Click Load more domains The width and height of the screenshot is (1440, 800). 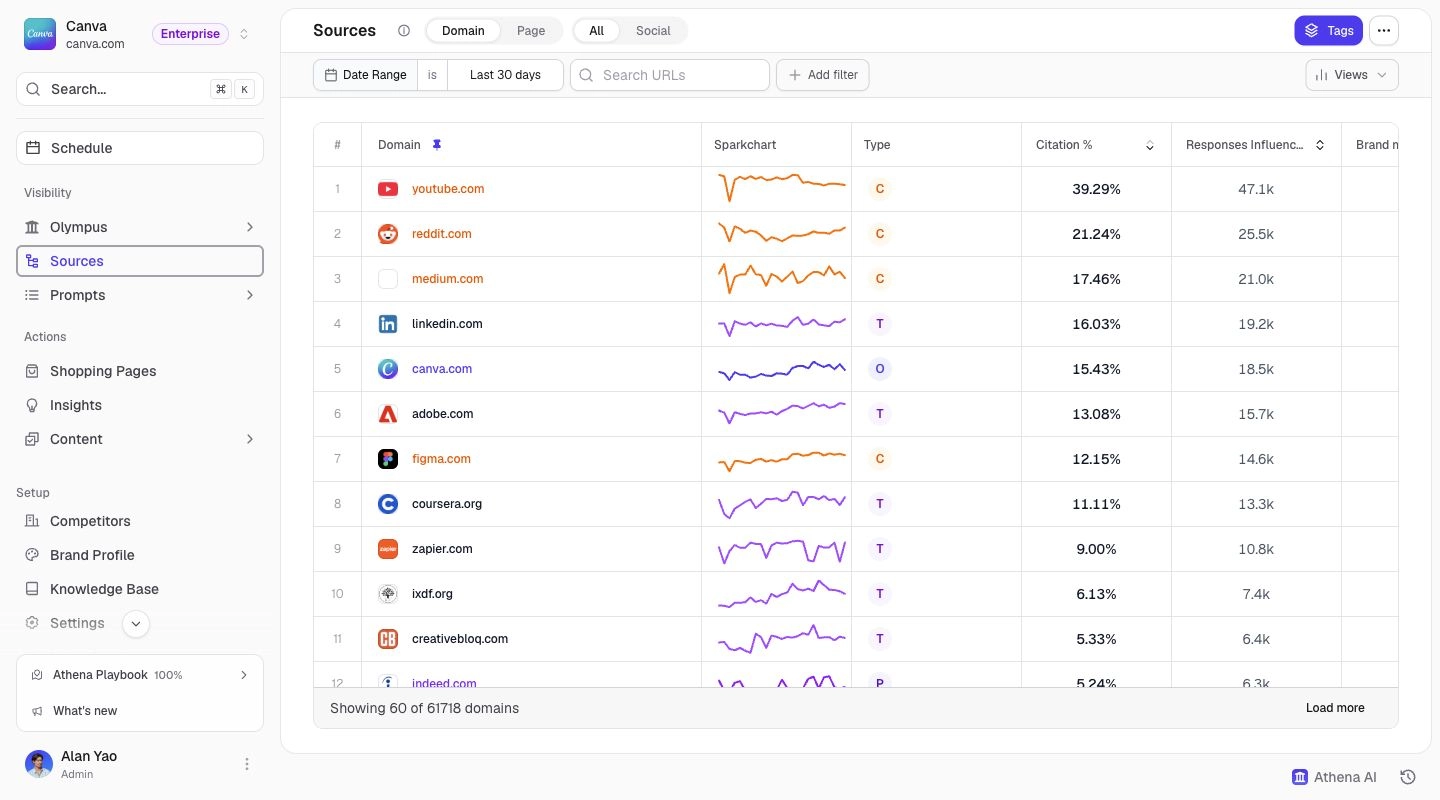(1335, 708)
